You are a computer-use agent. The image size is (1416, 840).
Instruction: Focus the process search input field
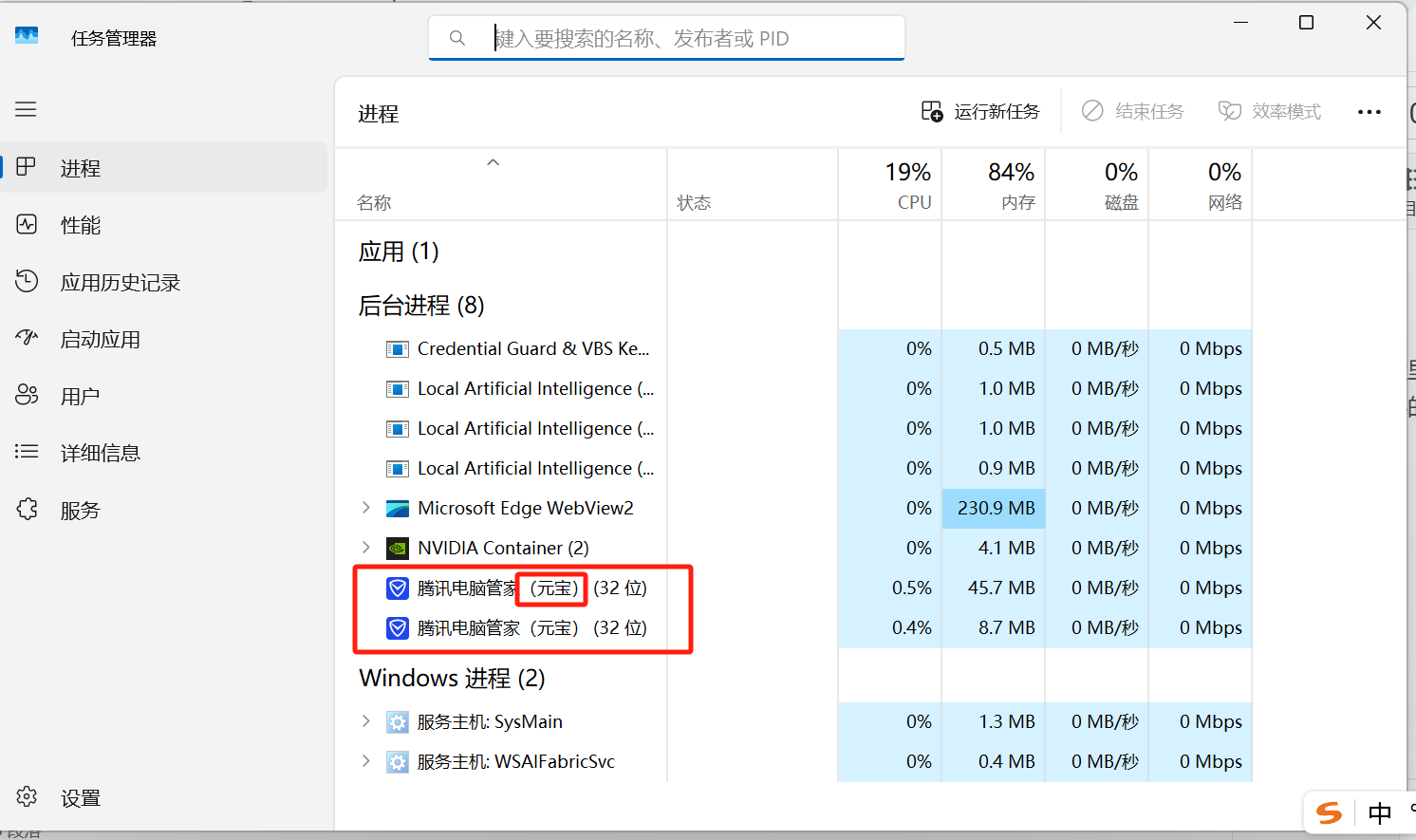666,38
